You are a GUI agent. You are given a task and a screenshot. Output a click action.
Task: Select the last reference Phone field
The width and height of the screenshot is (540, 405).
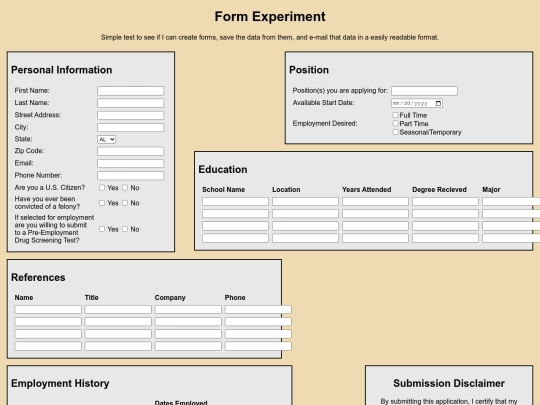click(258, 346)
